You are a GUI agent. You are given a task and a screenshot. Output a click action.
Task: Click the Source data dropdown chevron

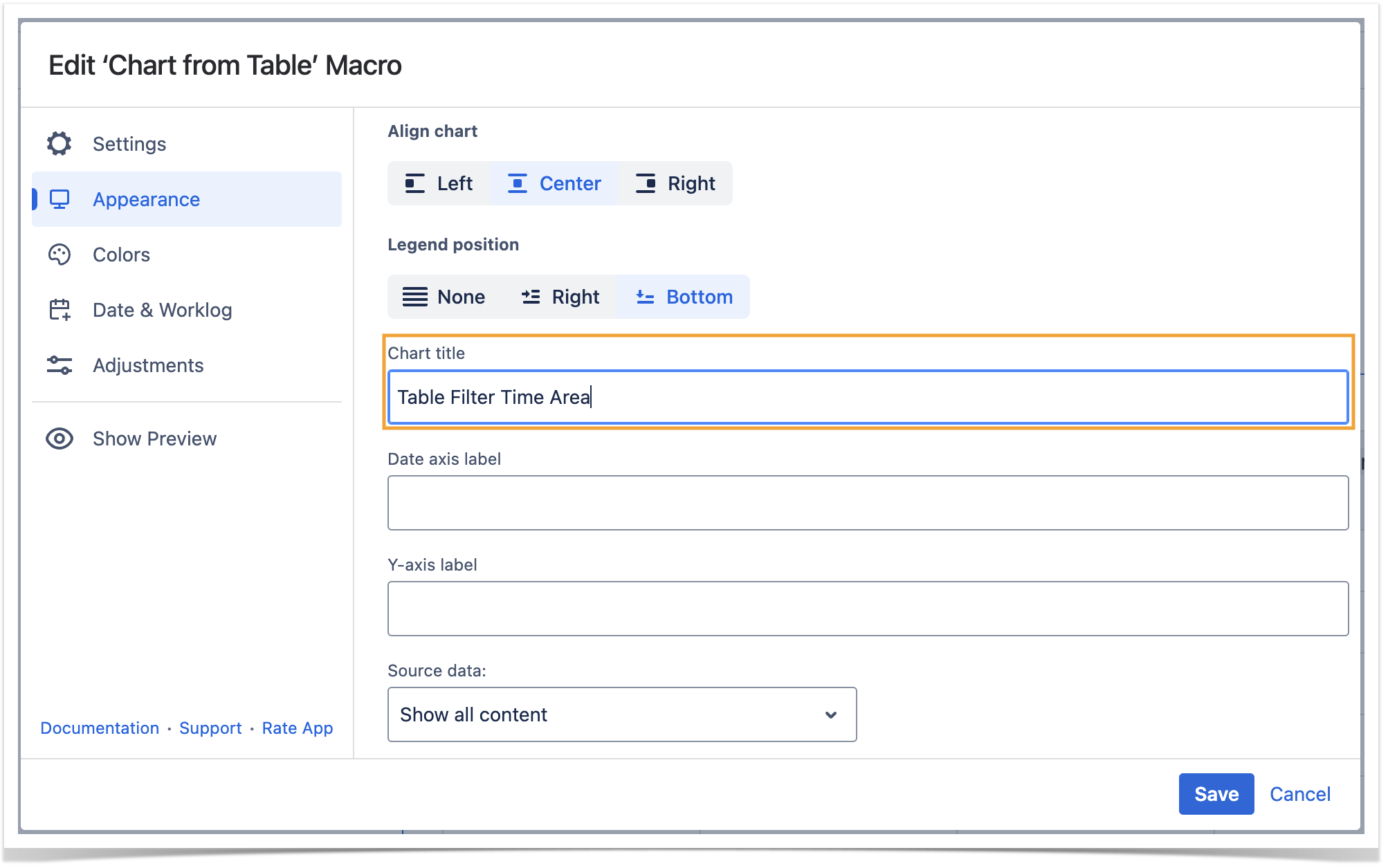[x=831, y=714]
